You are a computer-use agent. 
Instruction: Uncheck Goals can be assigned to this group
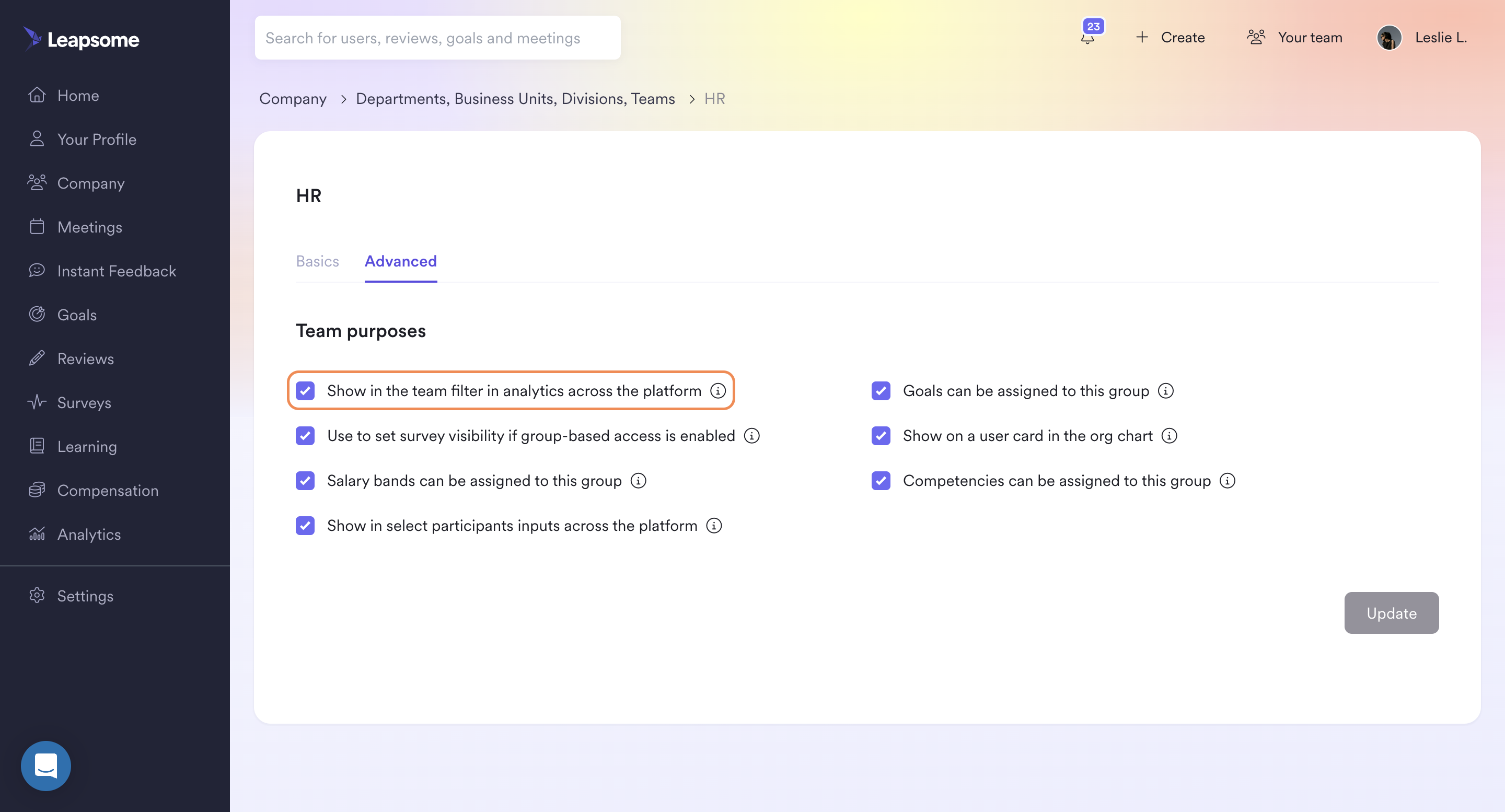[881, 391]
